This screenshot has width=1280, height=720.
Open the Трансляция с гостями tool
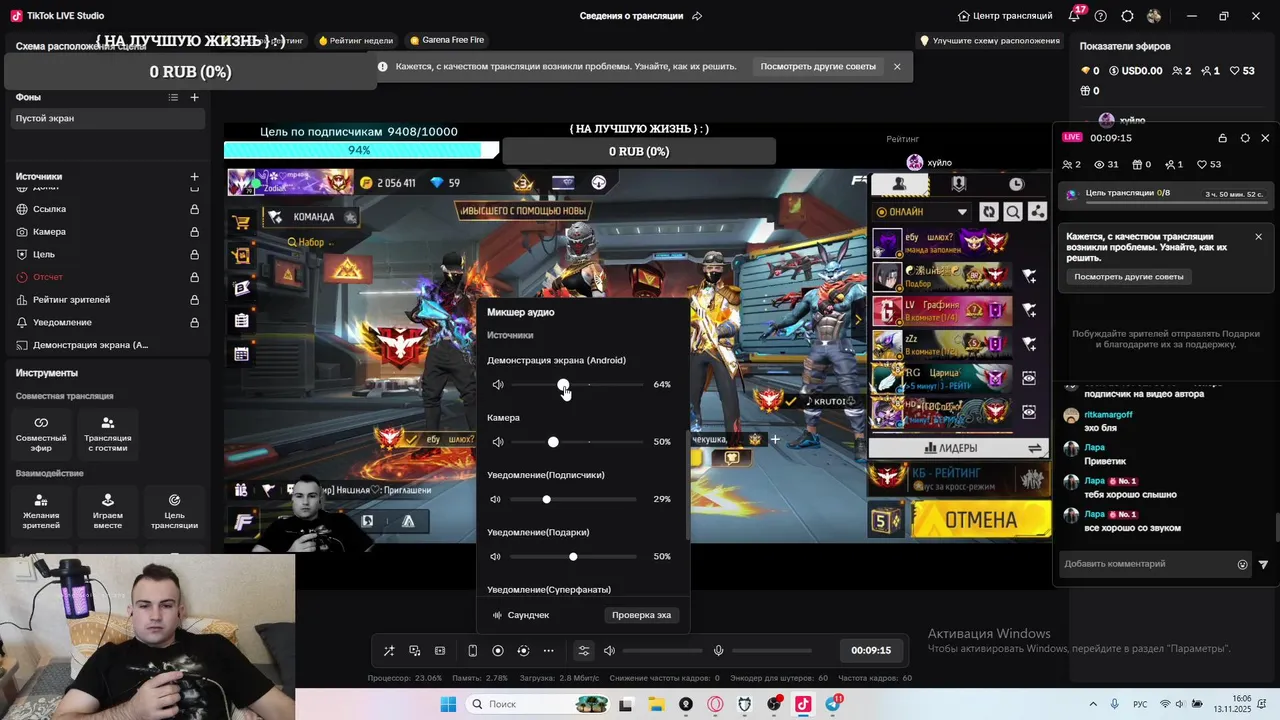coord(108,434)
